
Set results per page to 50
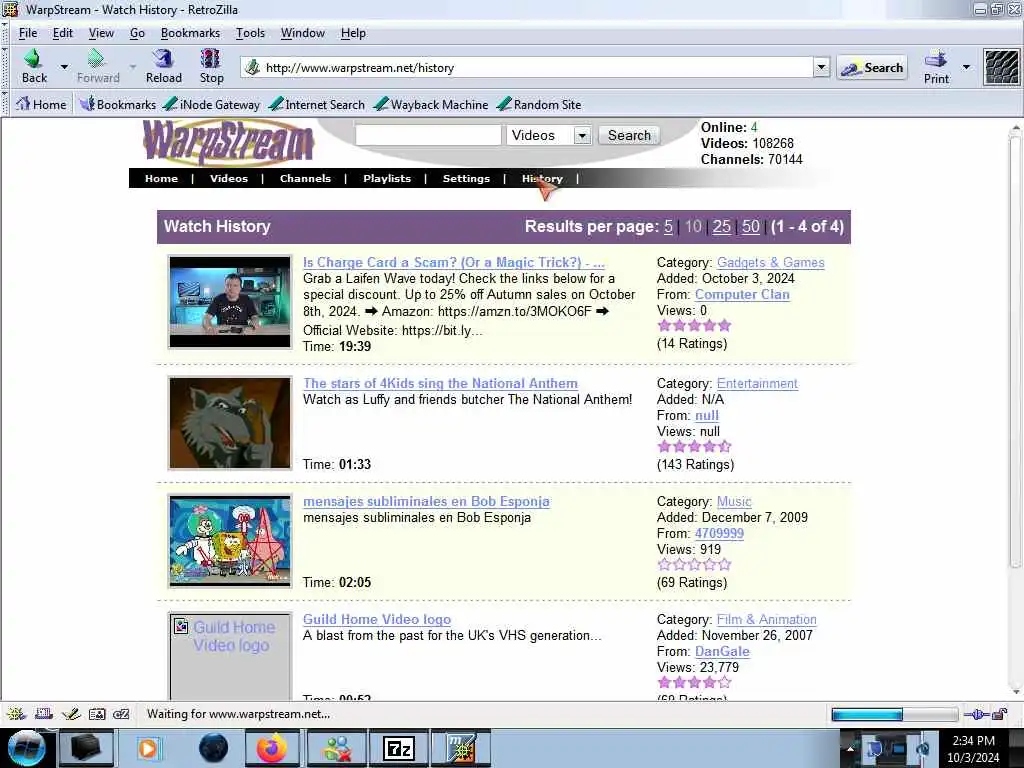pos(750,227)
